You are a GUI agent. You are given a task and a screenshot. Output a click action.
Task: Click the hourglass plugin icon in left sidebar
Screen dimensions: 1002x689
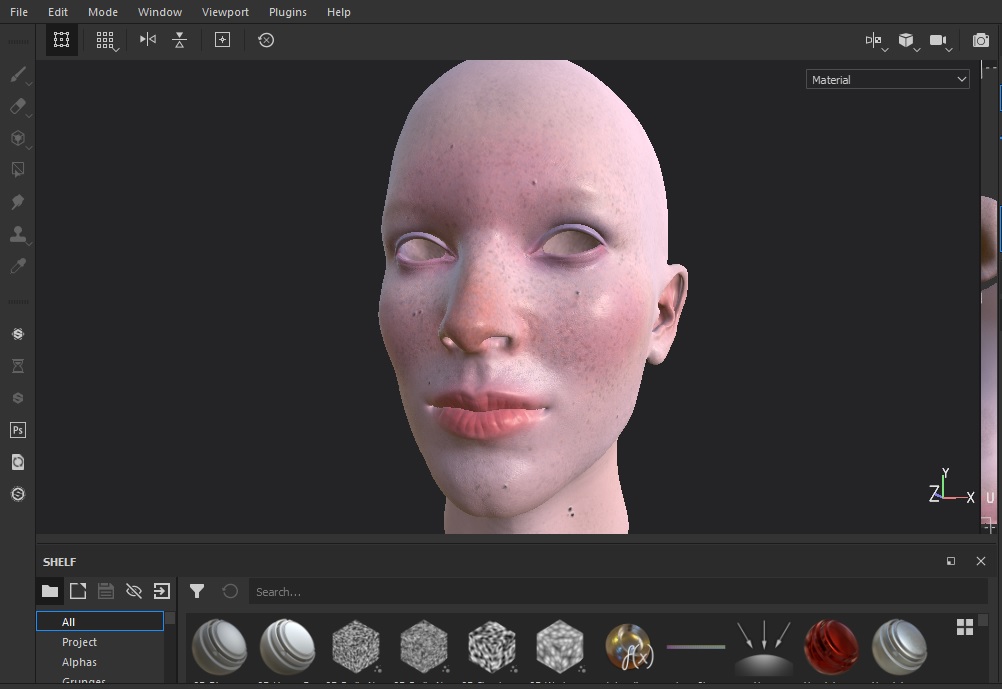[18, 366]
